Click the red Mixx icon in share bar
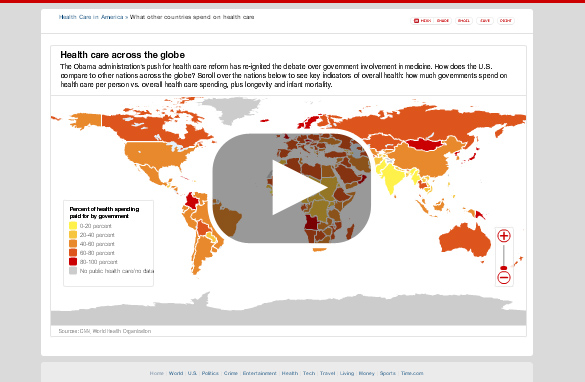The width and height of the screenshot is (585, 382). tap(416, 21)
